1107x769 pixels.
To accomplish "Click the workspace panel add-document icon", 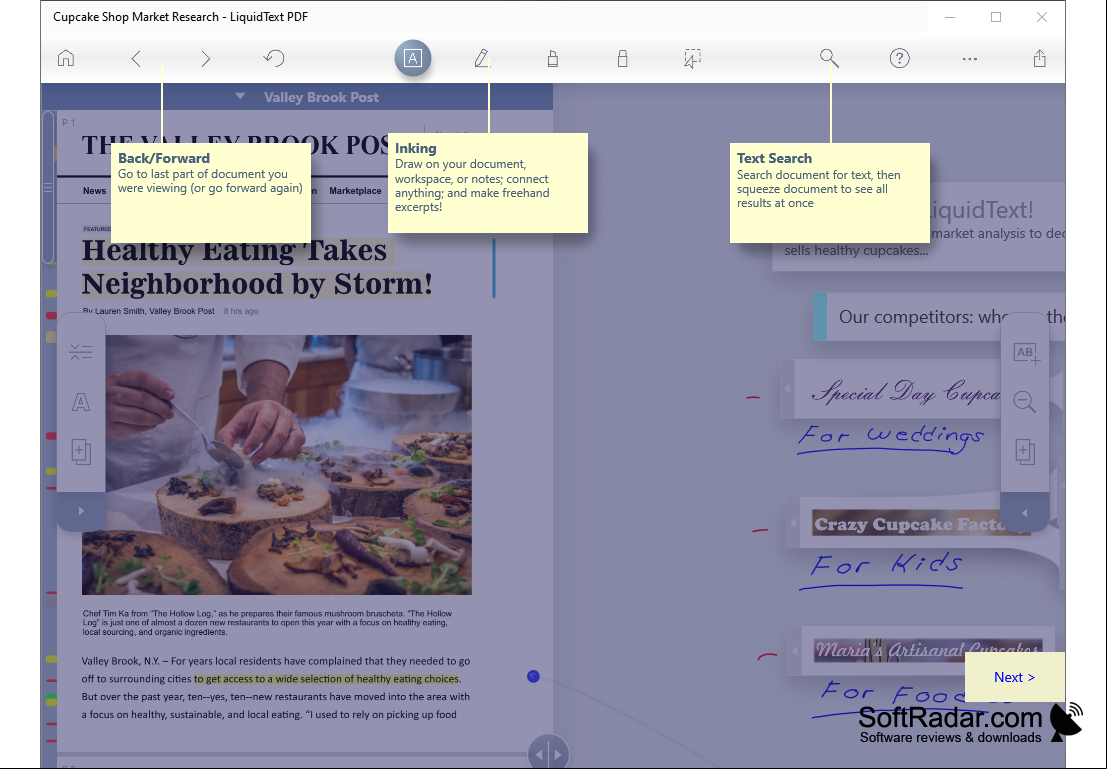I will 1025,452.
